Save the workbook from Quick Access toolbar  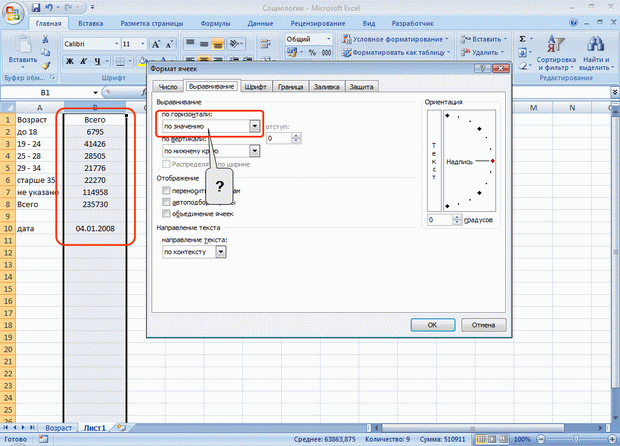pyautogui.click(x=35, y=8)
